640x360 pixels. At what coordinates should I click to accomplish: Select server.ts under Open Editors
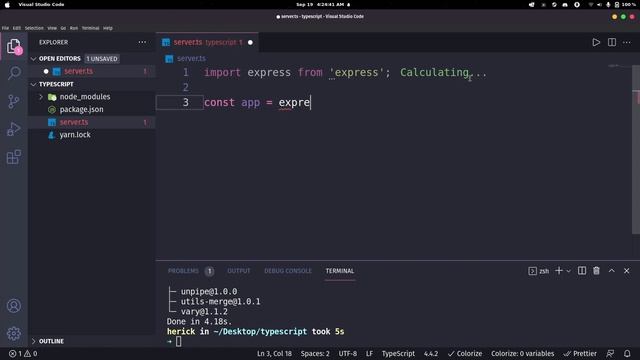pyautogui.click(x=78, y=71)
